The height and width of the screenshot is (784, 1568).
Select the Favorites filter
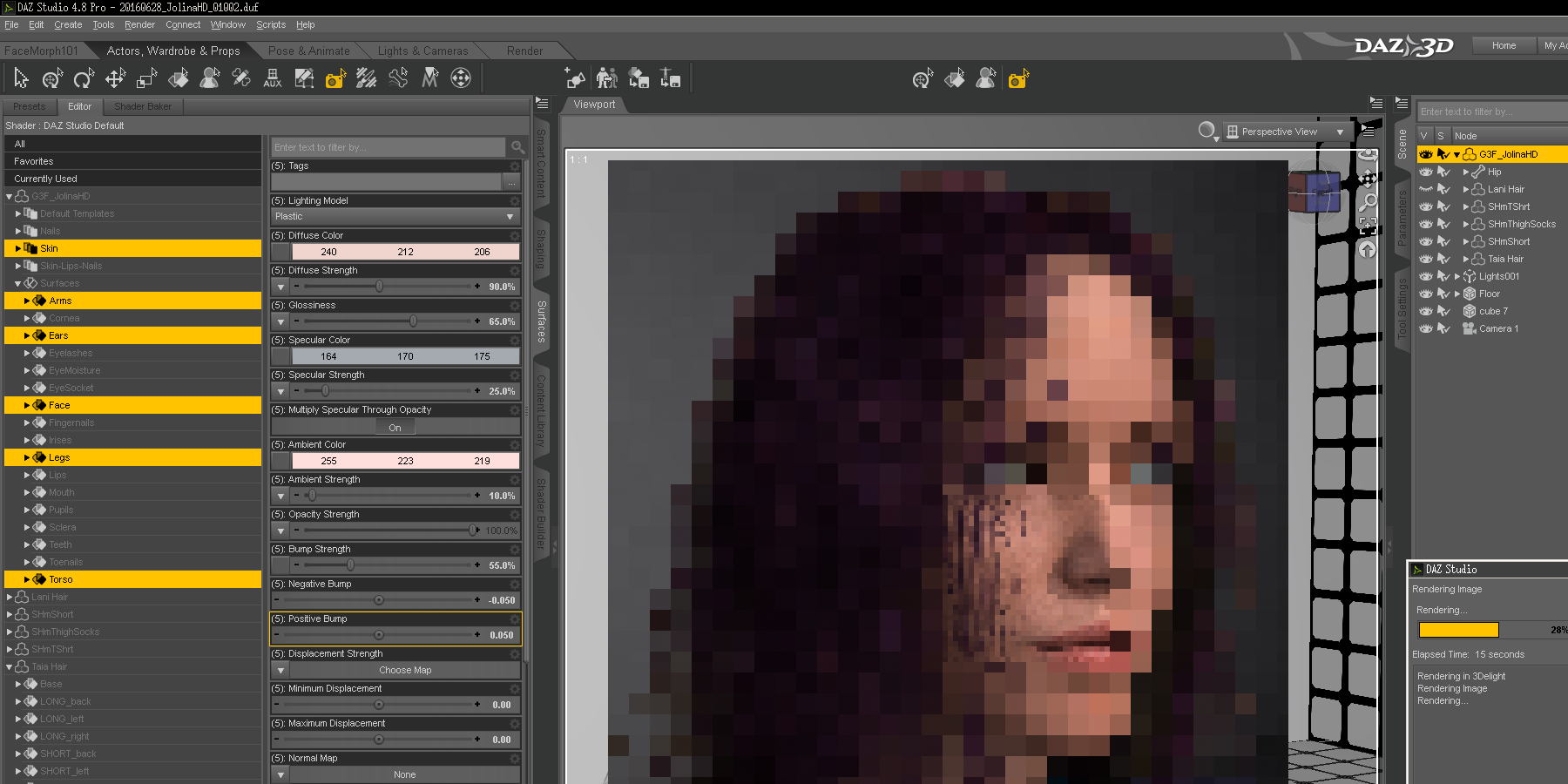coord(132,161)
